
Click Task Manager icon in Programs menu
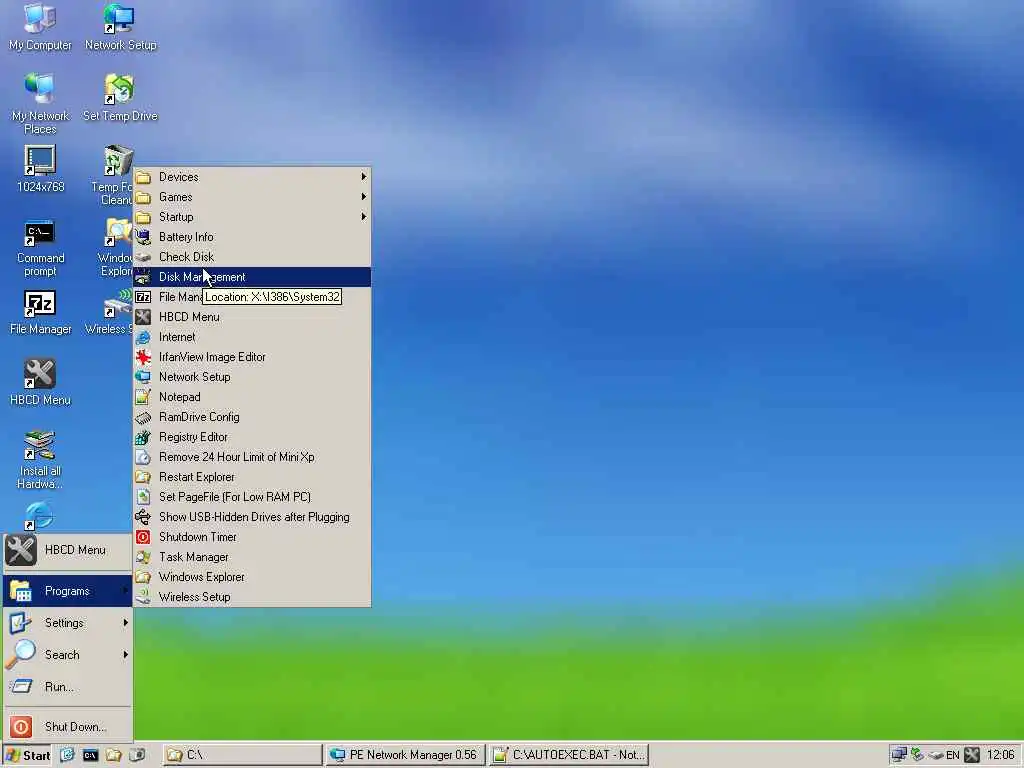tap(143, 557)
